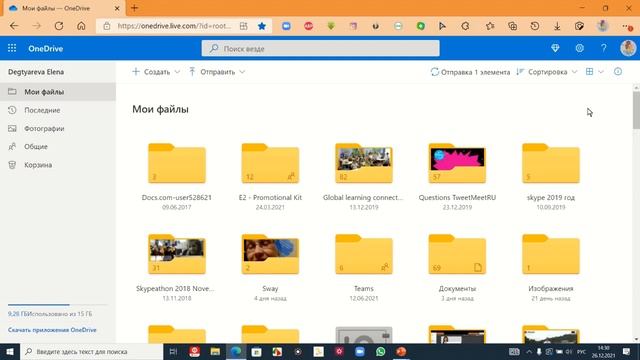Open Zoom from the taskbar
This screenshot has height=360, width=640.
(x=360, y=351)
